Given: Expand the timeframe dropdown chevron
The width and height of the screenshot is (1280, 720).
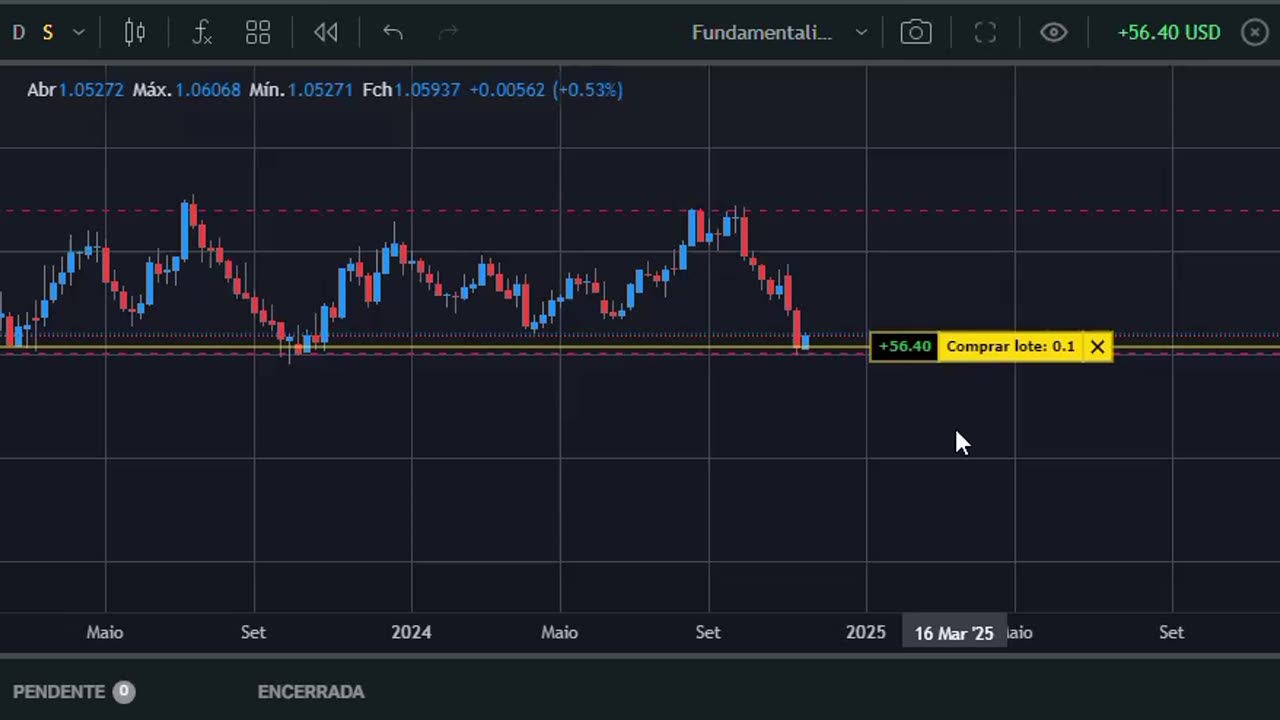Looking at the screenshot, I should (78, 33).
